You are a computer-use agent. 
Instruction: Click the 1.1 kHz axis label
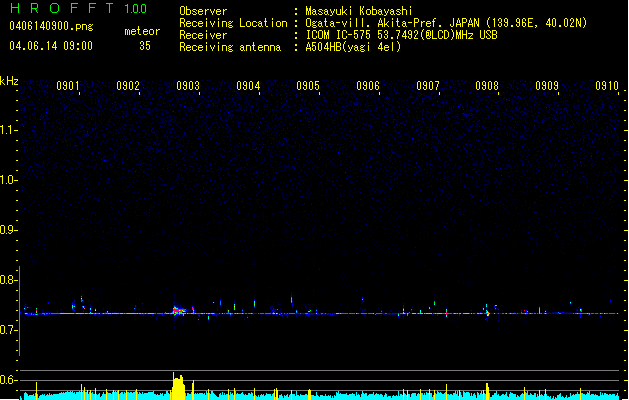[x=8, y=130]
